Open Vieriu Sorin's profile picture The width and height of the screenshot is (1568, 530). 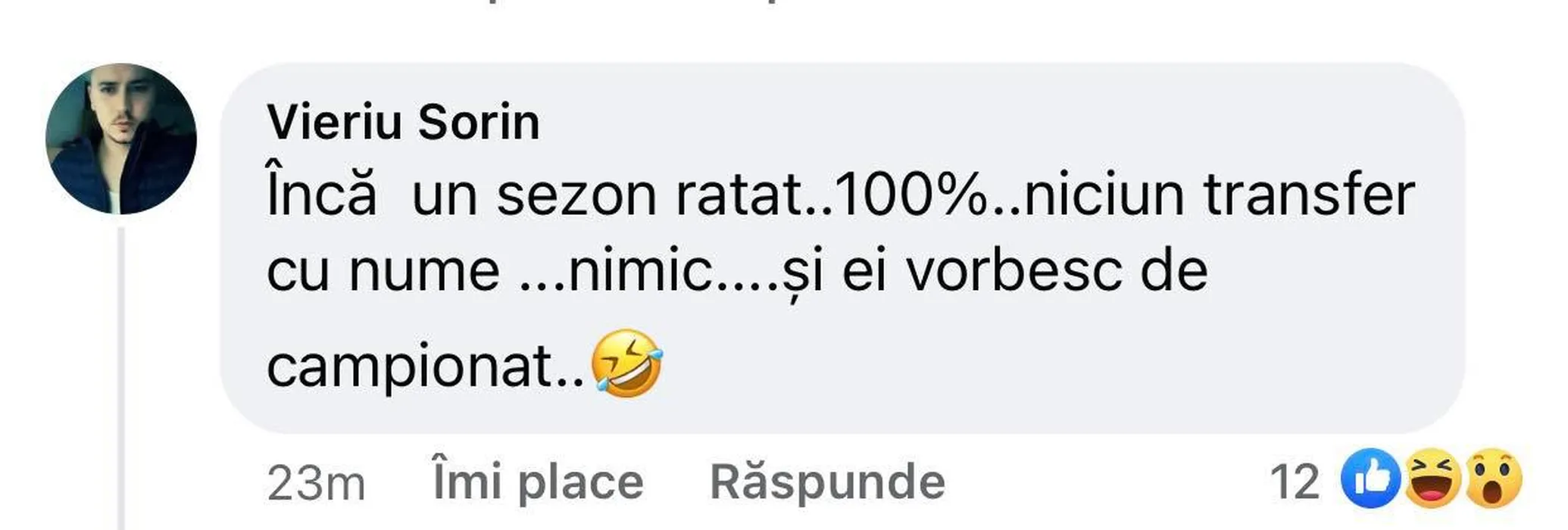[121, 139]
